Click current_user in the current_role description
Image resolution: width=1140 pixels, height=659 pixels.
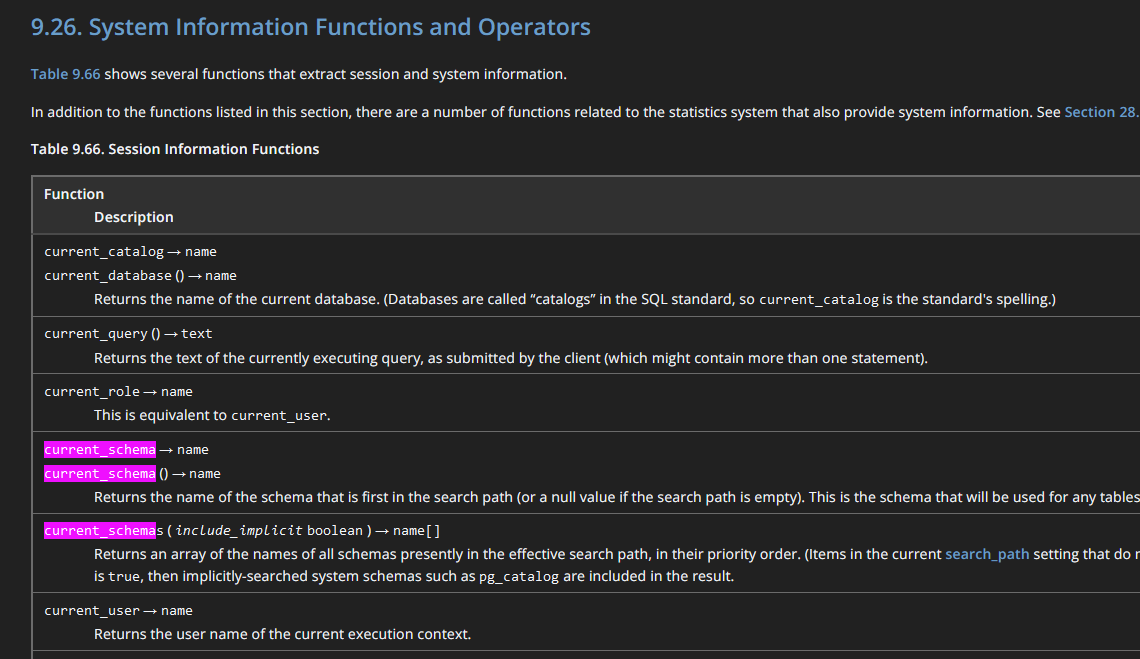[x=278, y=415]
